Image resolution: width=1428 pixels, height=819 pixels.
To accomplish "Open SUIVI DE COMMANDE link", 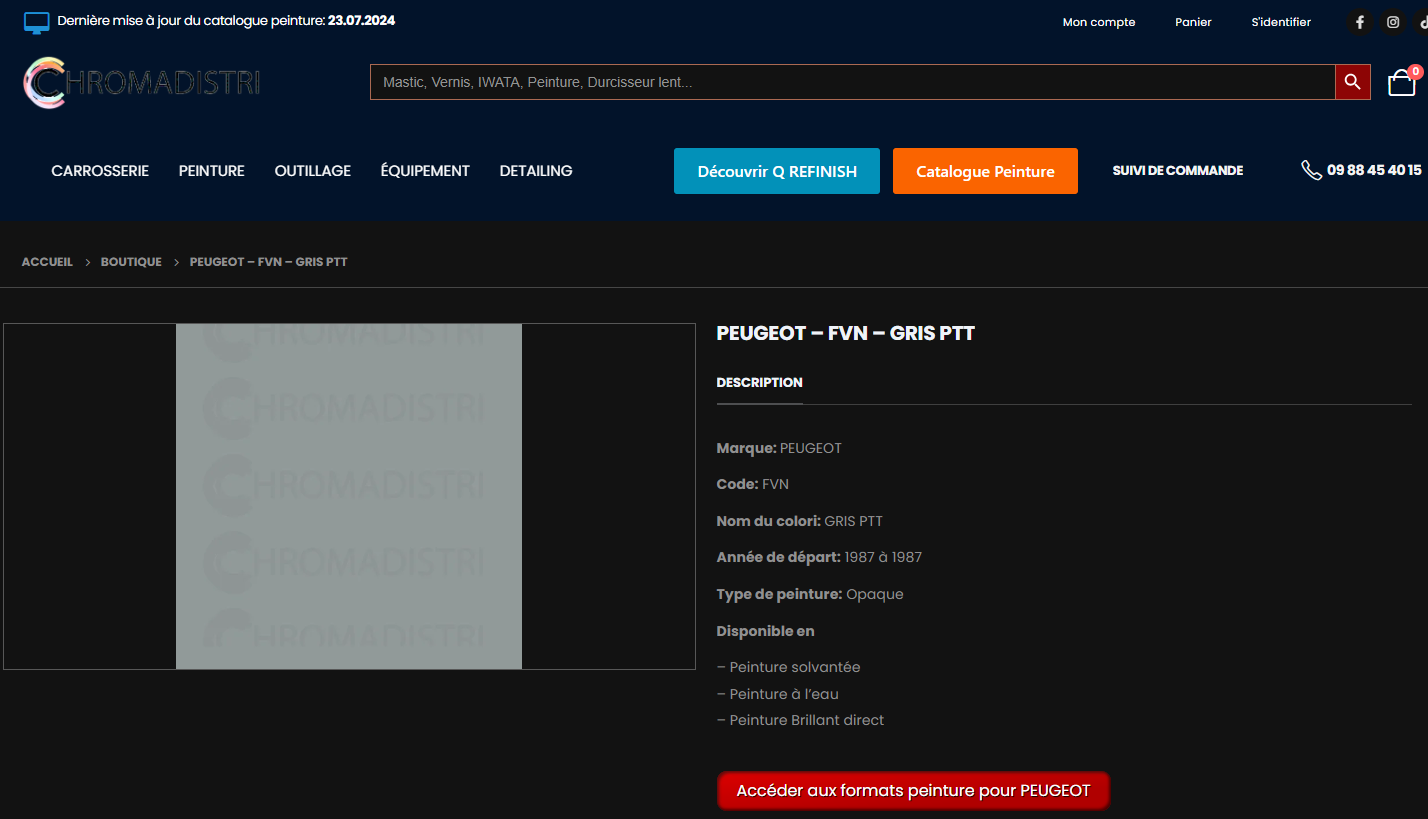I will (x=1178, y=171).
